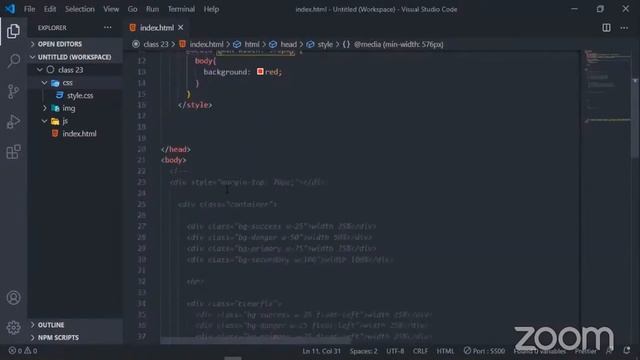640x360 pixels.
Task: Collapse the css folder
Action: tap(75, 83)
